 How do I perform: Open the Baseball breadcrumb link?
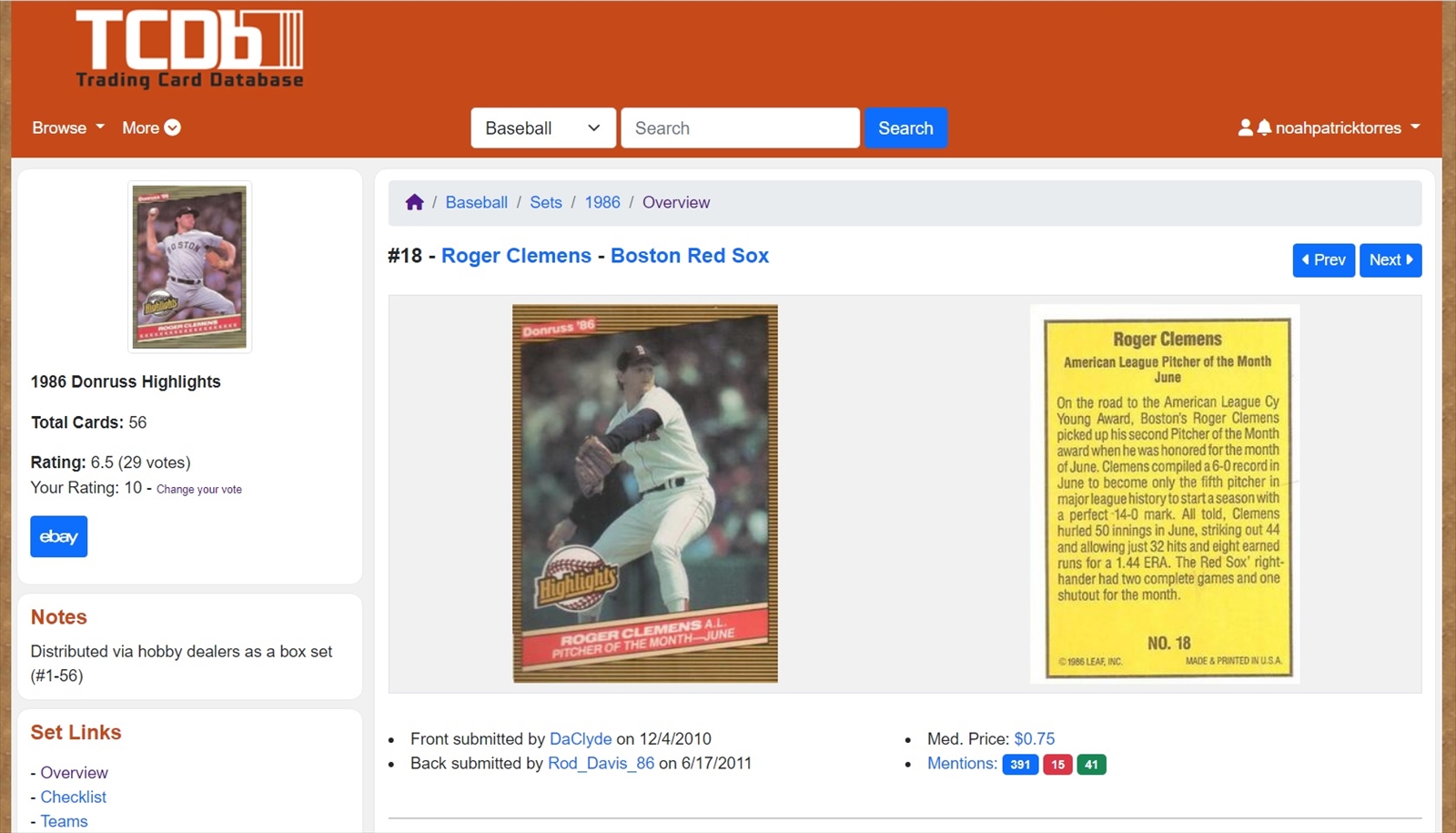476,202
